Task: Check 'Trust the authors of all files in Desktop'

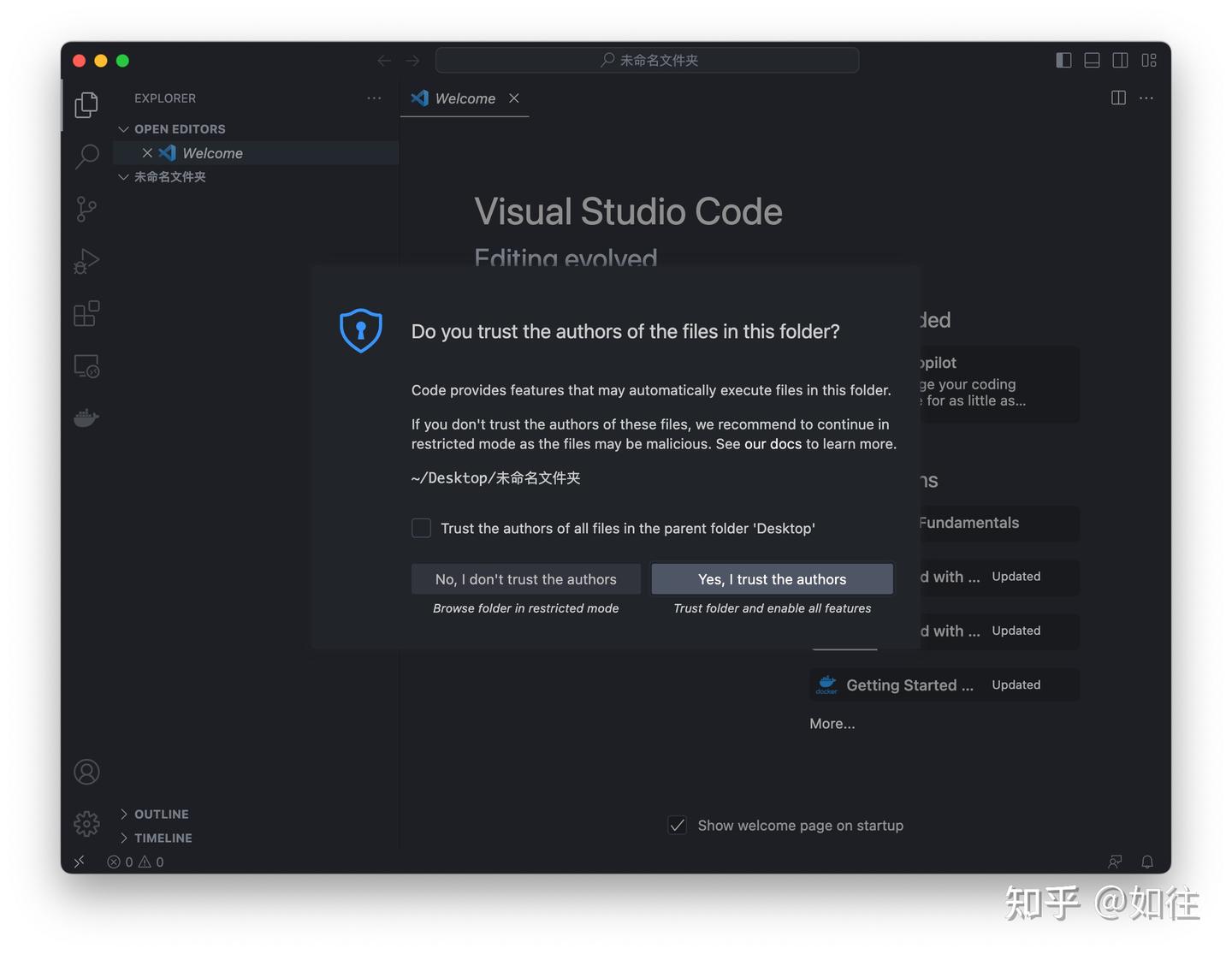Action: (x=421, y=528)
